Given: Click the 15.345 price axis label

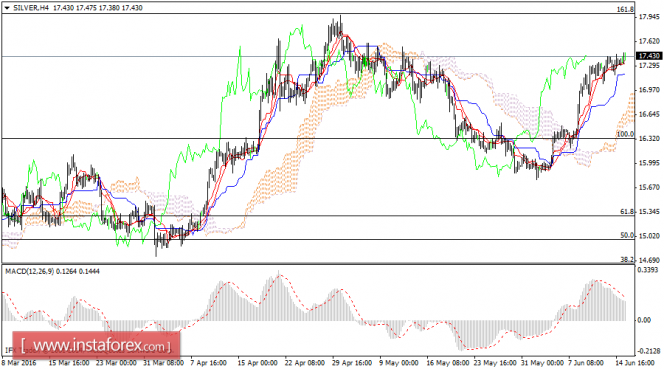Looking at the screenshot, I should coord(649,211).
